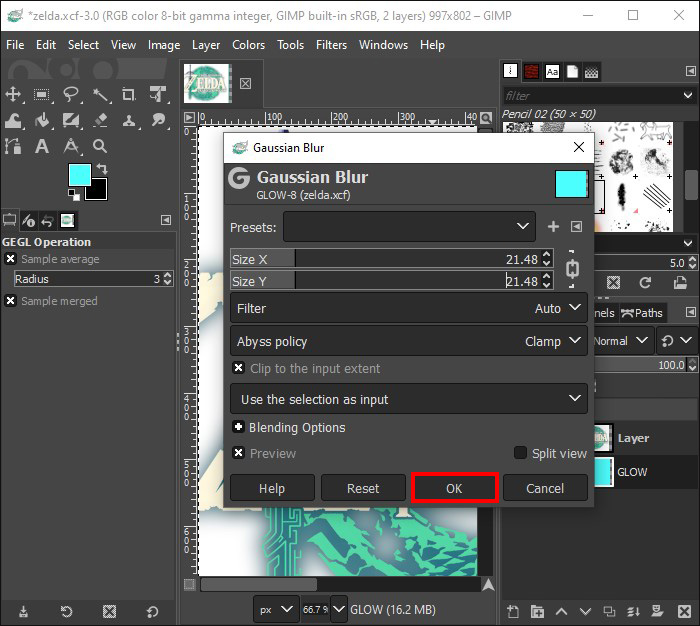700x626 pixels.
Task: Click Reset in Gaussian Blur dialog
Action: (362, 488)
